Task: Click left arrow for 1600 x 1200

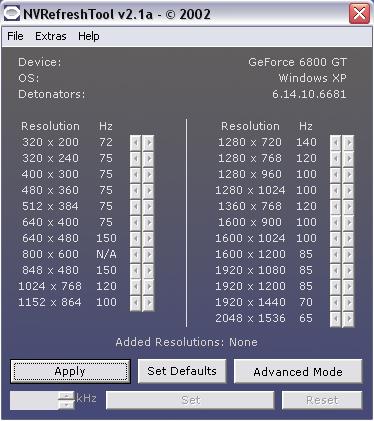Action: point(336,255)
